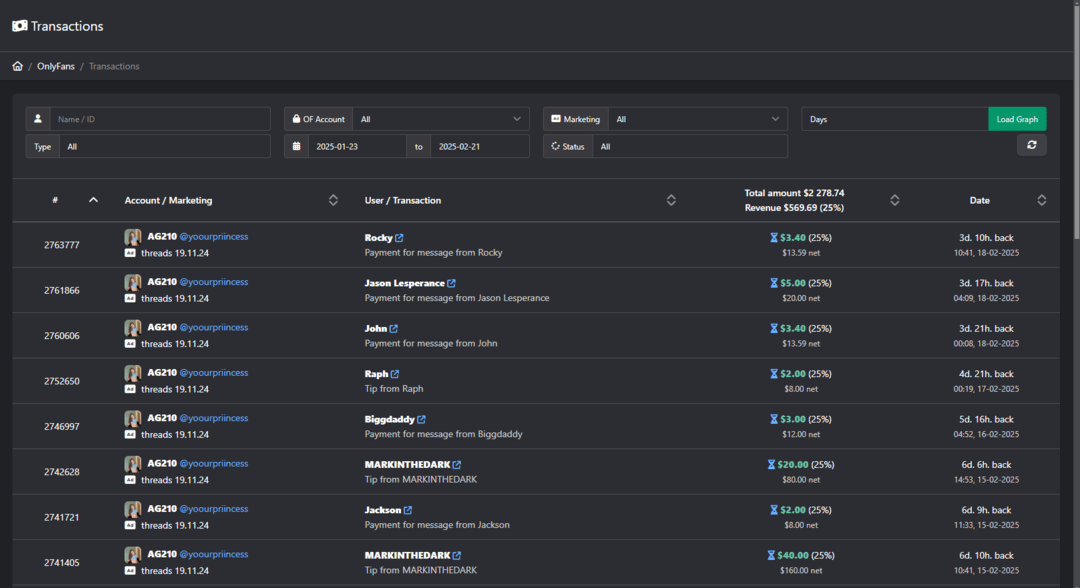Toggle sort on User / Transaction column
The height and width of the screenshot is (588, 1080).
[671, 200]
